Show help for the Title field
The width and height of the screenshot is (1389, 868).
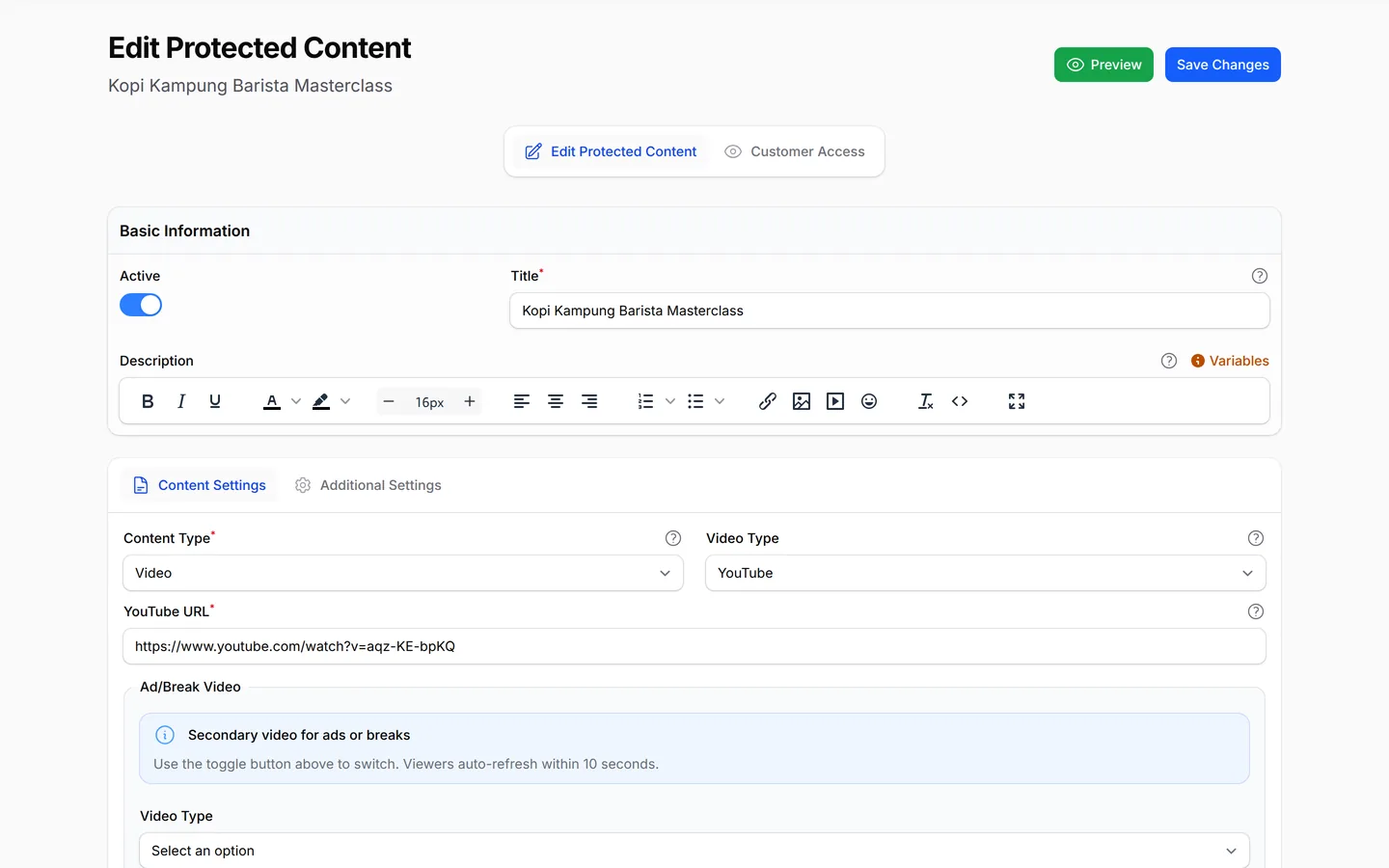pos(1260,276)
